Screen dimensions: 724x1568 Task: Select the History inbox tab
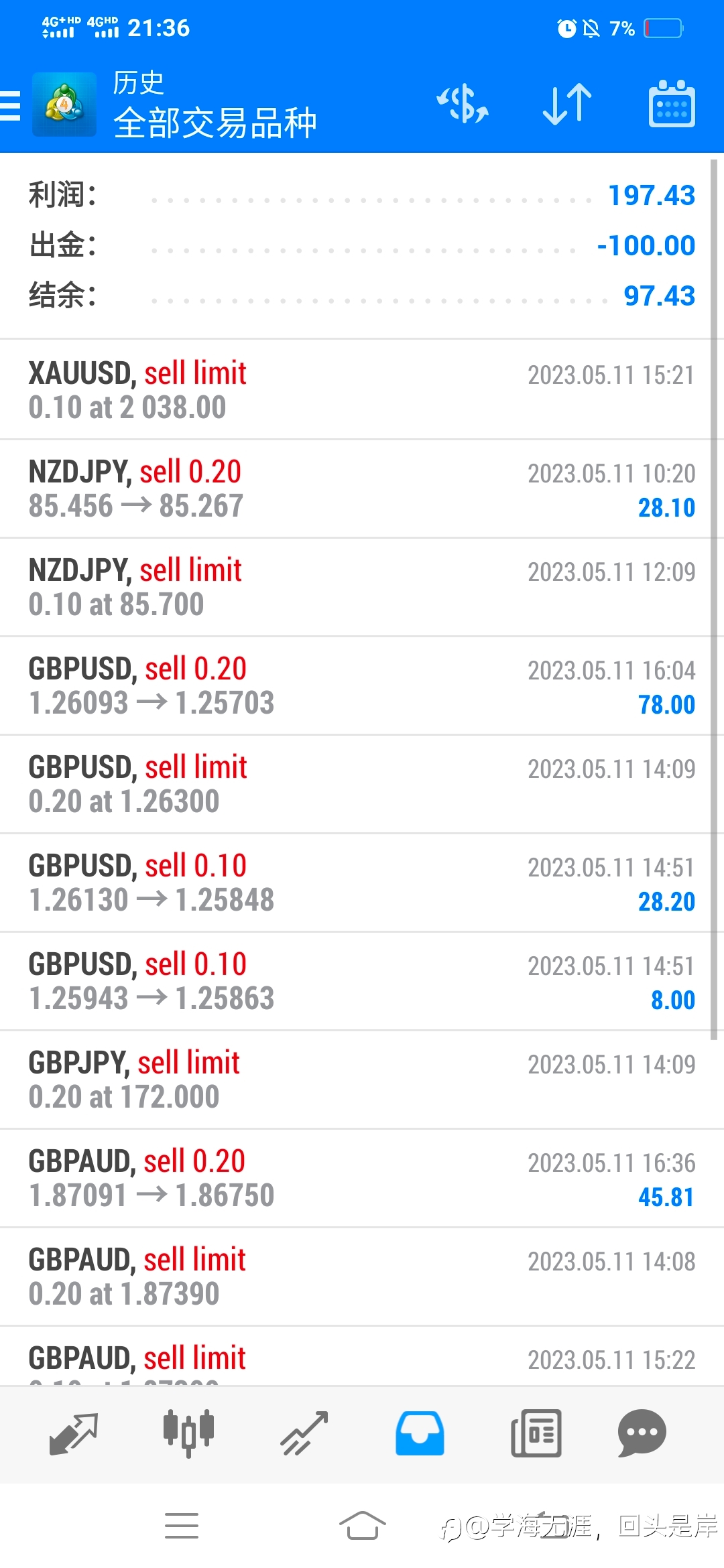pos(420,1433)
